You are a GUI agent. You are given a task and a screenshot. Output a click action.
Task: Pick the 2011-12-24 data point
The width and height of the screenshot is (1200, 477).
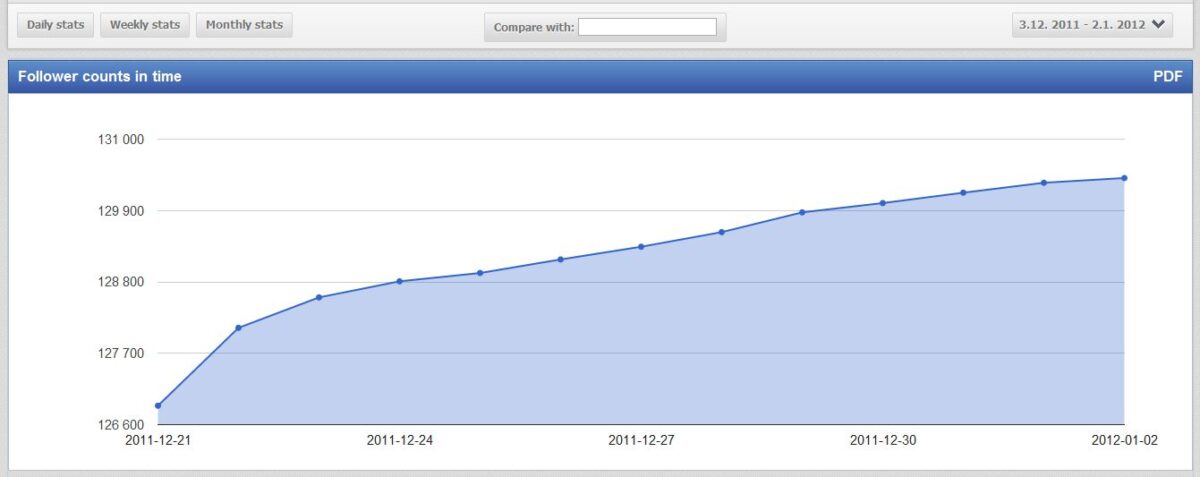[x=399, y=281]
